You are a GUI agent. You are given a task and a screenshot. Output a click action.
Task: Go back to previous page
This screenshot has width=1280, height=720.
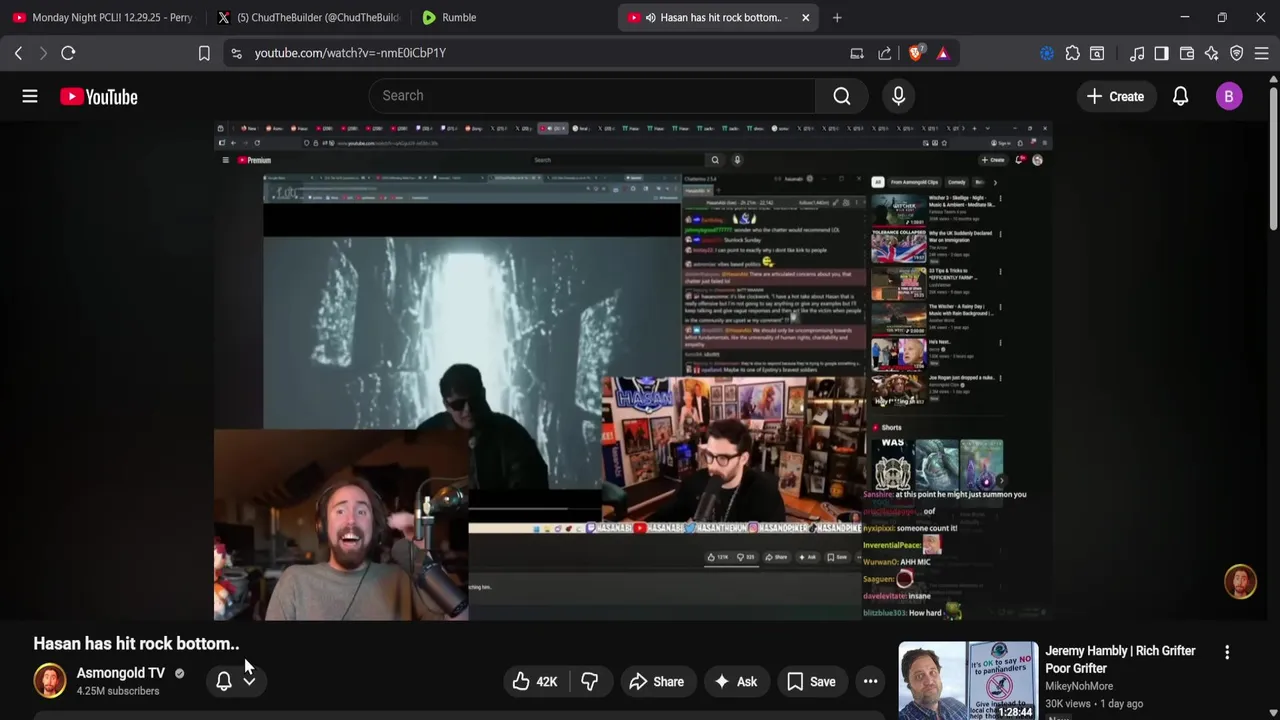point(18,53)
